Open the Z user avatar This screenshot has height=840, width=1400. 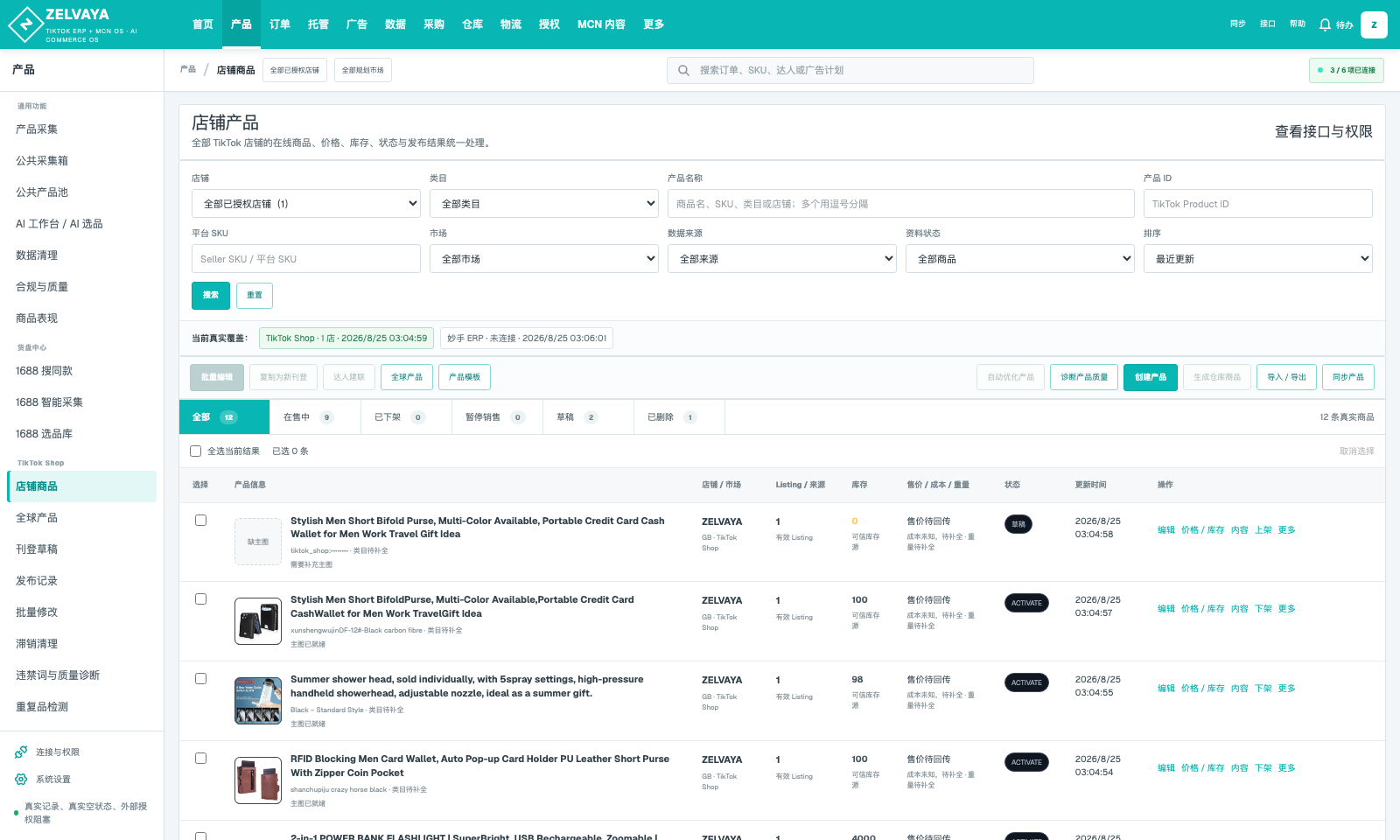click(1374, 24)
